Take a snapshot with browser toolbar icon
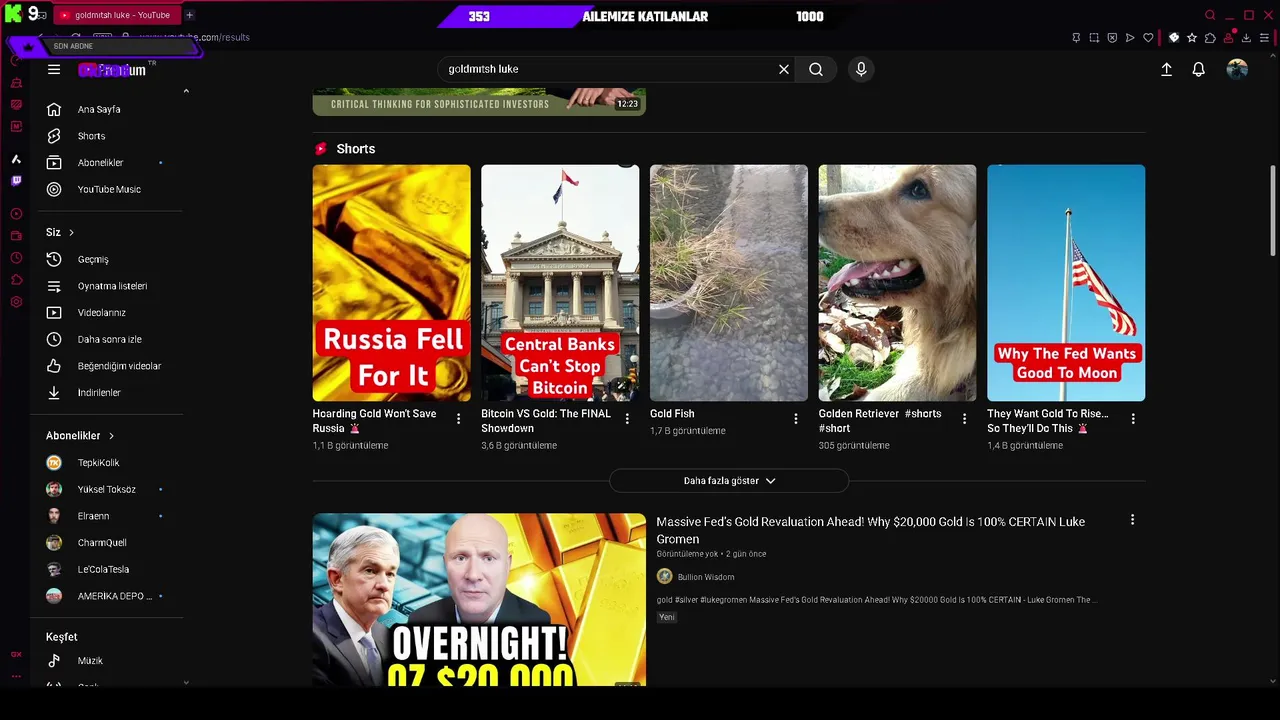The width and height of the screenshot is (1280, 720). click(1094, 38)
